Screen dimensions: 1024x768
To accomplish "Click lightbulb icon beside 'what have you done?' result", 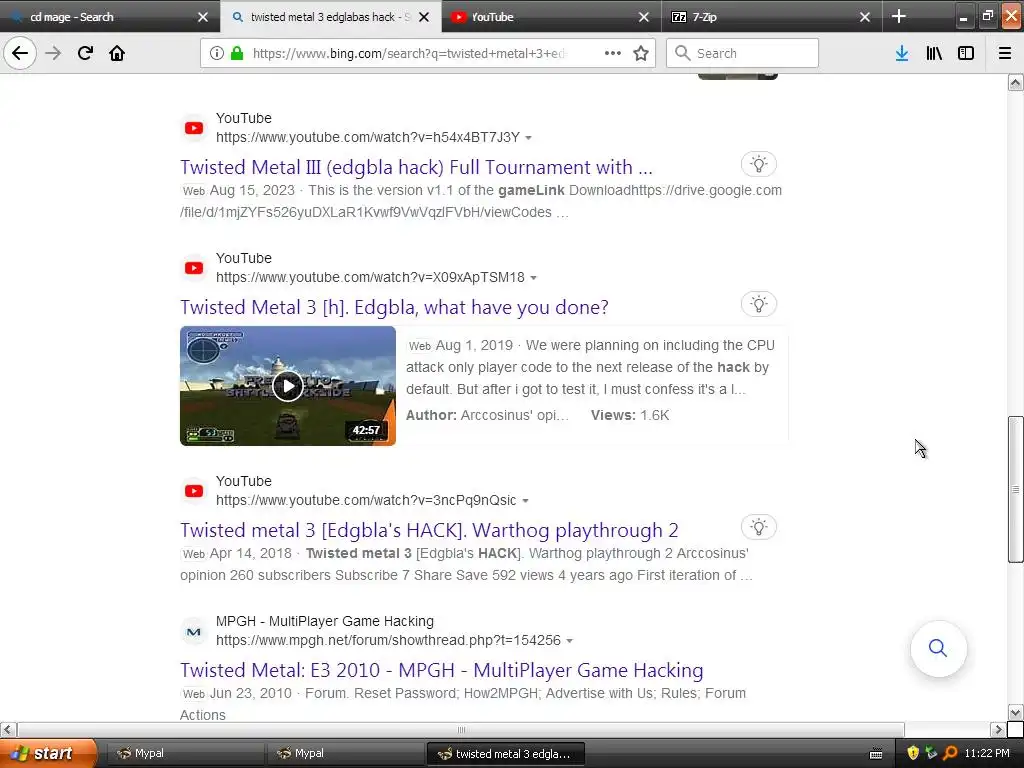I will click(x=758, y=304).
